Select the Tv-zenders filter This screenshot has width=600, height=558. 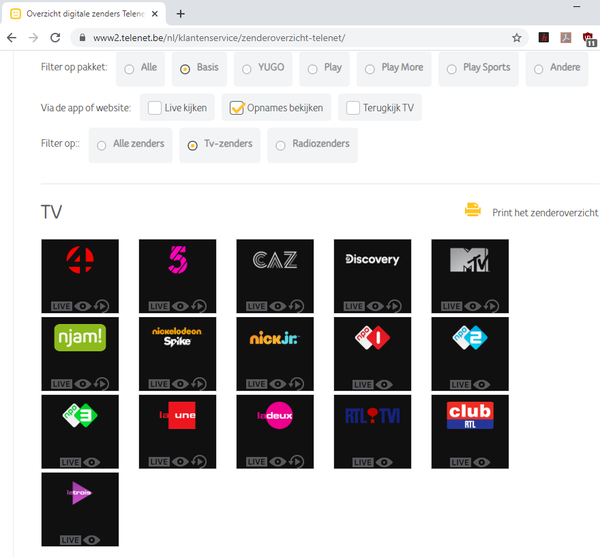coord(220,145)
